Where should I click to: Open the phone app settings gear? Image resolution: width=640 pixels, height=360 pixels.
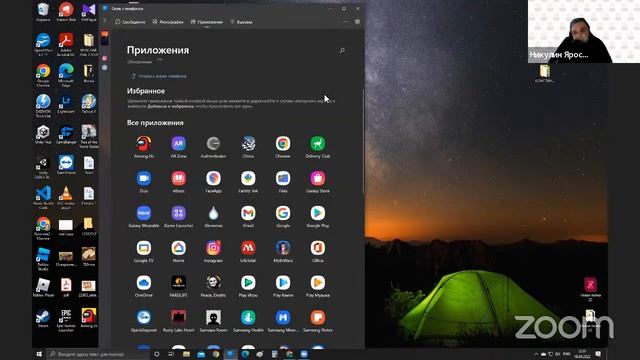click(x=358, y=22)
